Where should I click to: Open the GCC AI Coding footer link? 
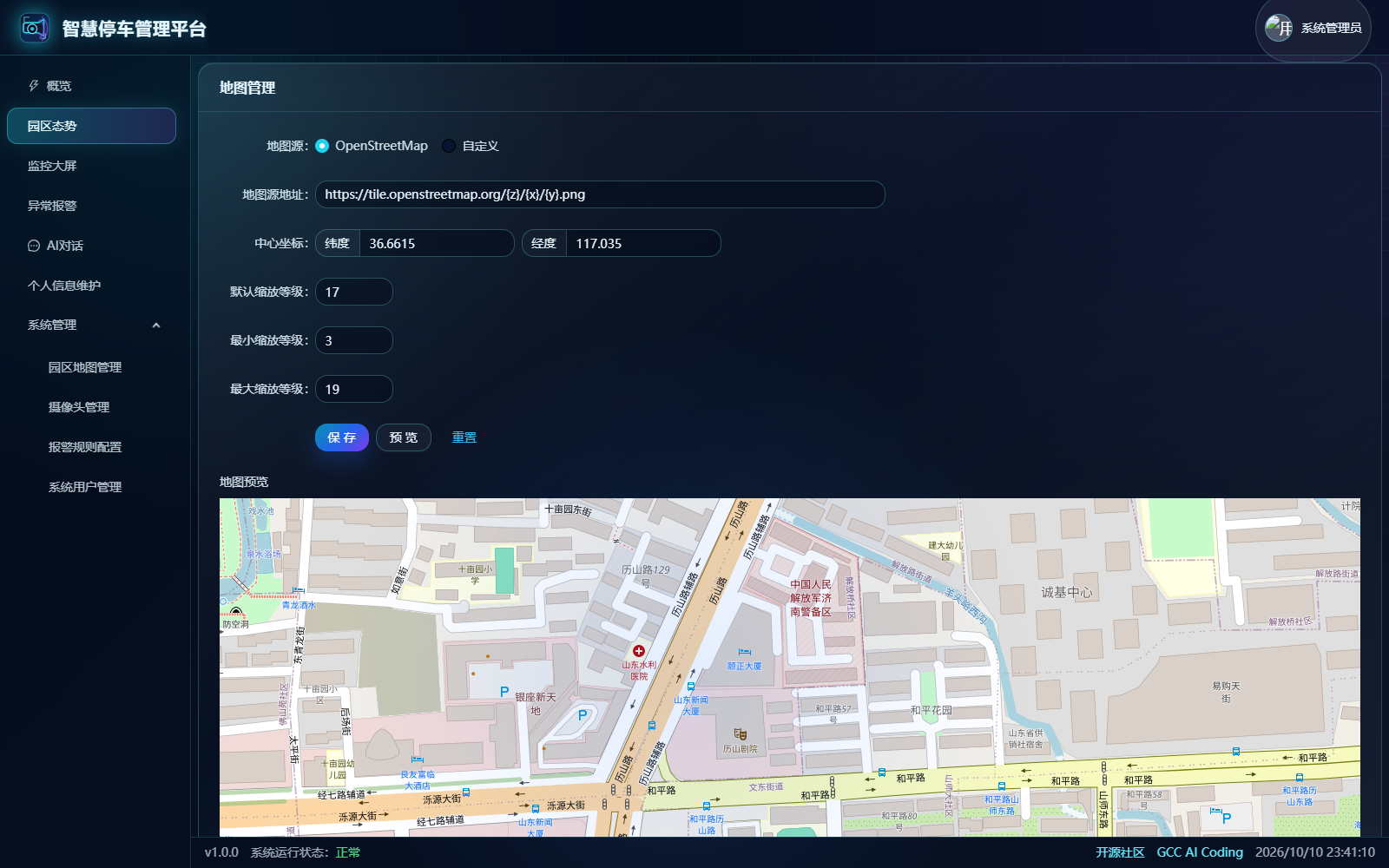click(1200, 852)
